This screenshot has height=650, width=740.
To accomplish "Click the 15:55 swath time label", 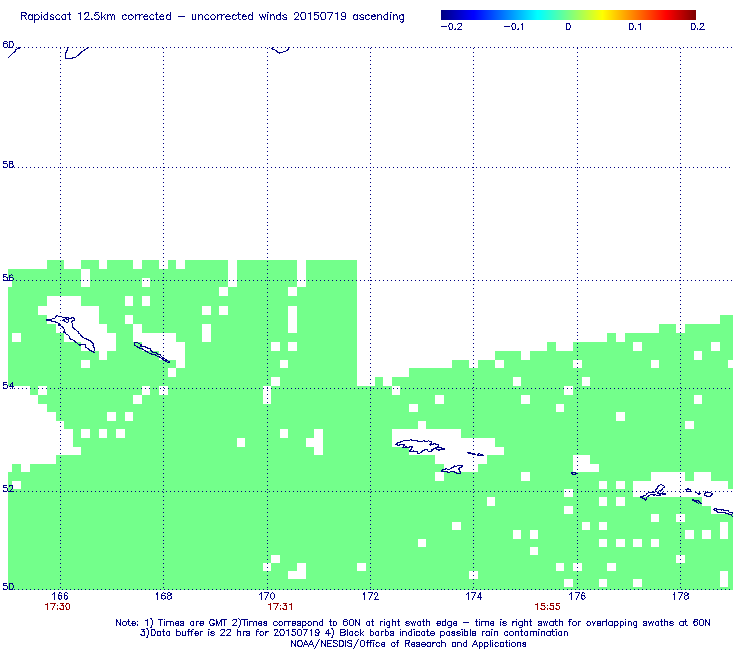I will pyautogui.click(x=547, y=607).
